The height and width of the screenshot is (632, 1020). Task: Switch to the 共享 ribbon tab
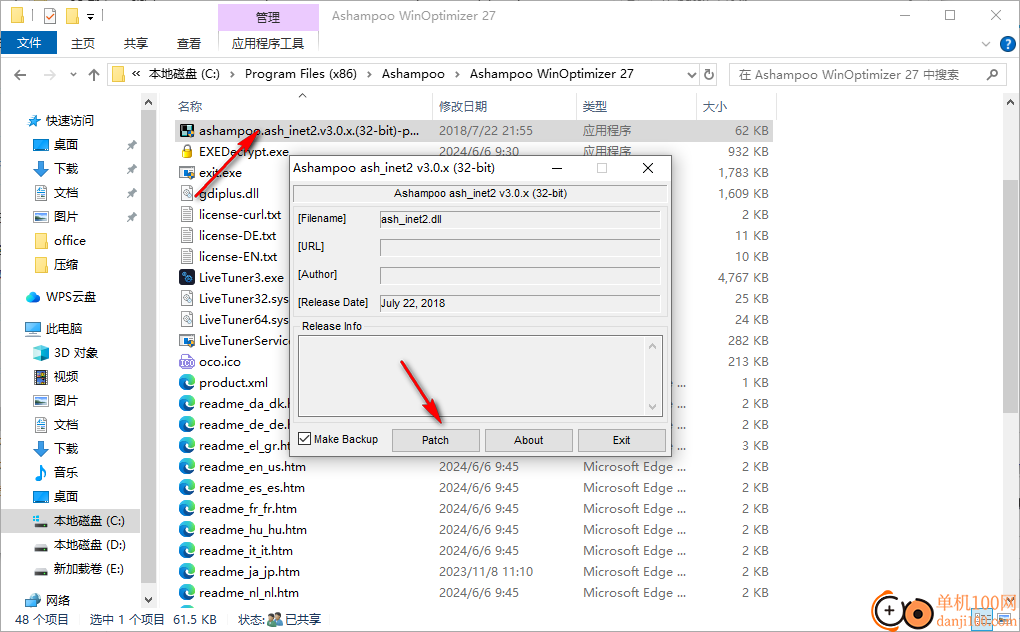coord(136,44)
